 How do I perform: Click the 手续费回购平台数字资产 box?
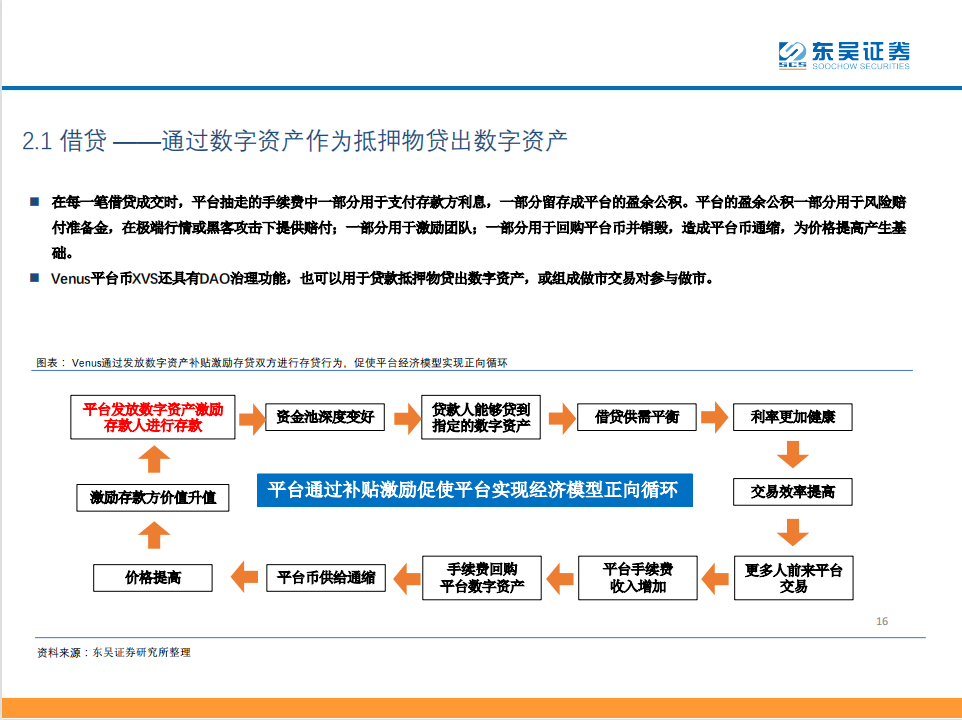(x=481, y=577)
